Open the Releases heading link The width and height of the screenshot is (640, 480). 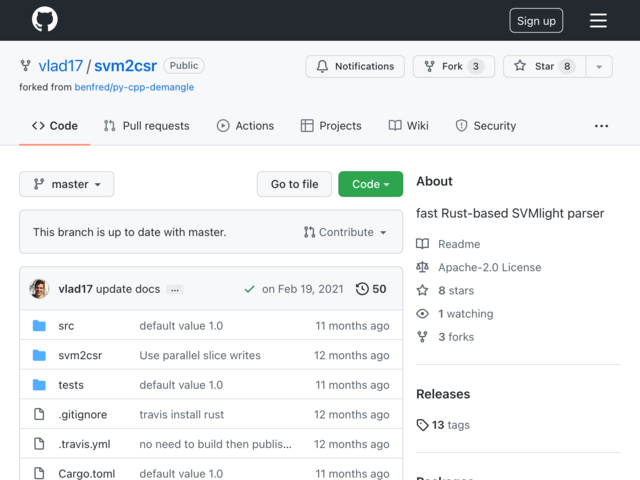(x=443, y=394)
